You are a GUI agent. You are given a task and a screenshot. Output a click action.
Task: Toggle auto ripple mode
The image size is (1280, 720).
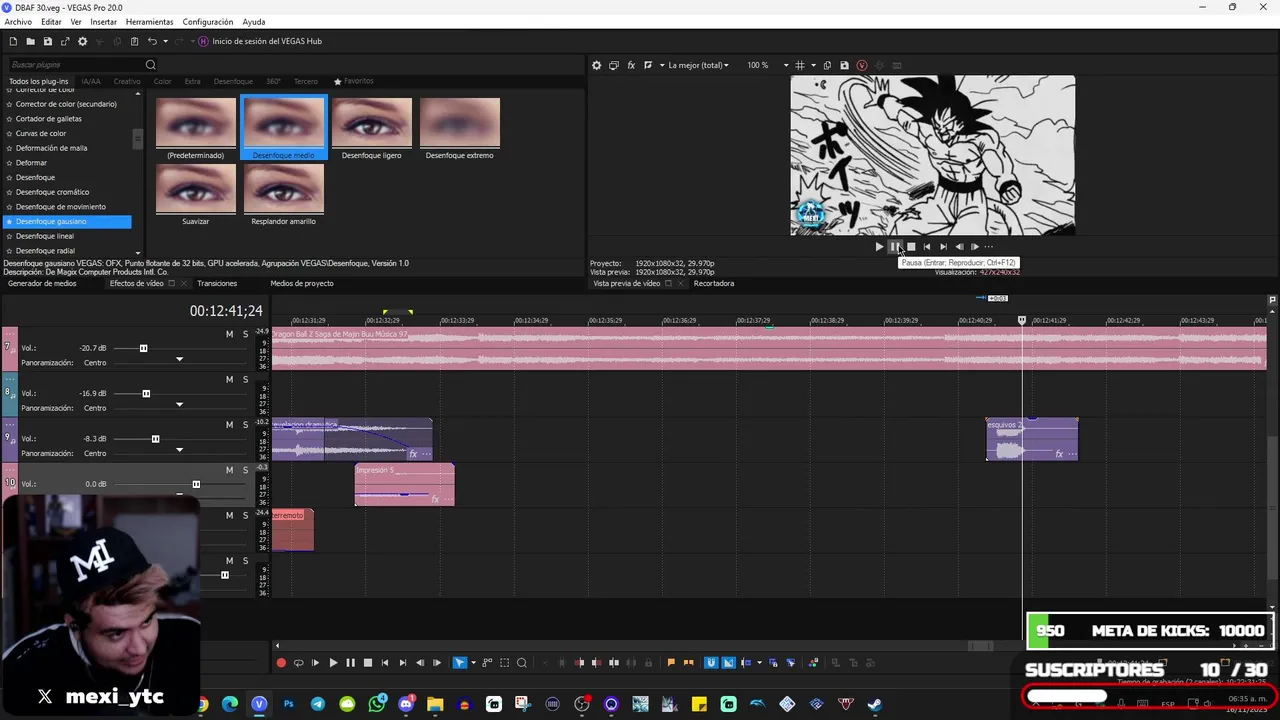click(x=746, y=663)
